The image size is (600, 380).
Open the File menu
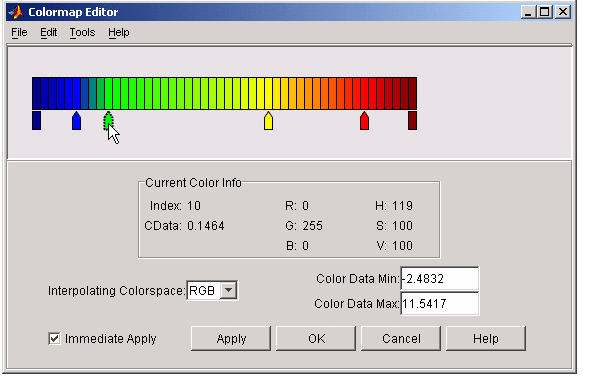[19, 33]
